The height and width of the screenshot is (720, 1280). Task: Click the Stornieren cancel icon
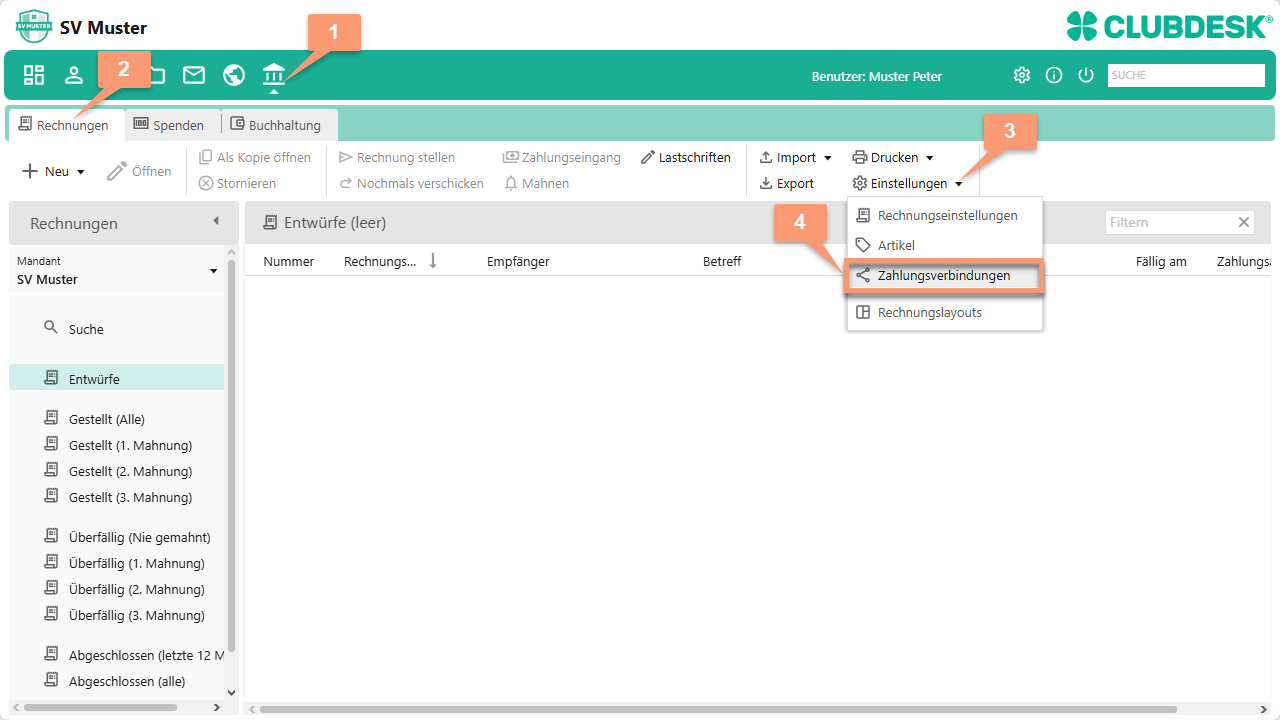[x=206, y=183]
